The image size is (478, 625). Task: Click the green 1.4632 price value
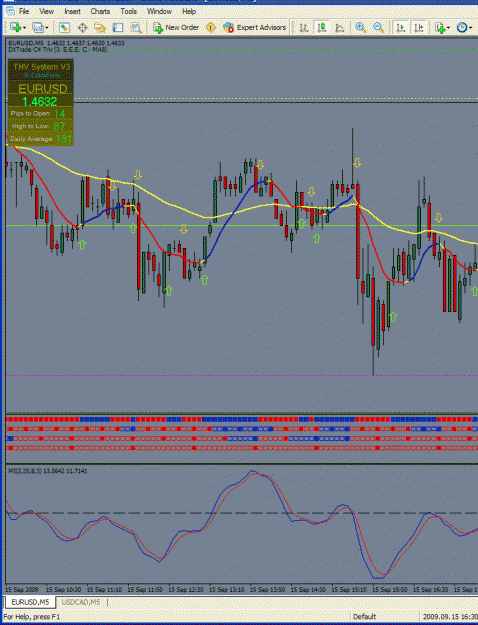[x=40, y=102]
